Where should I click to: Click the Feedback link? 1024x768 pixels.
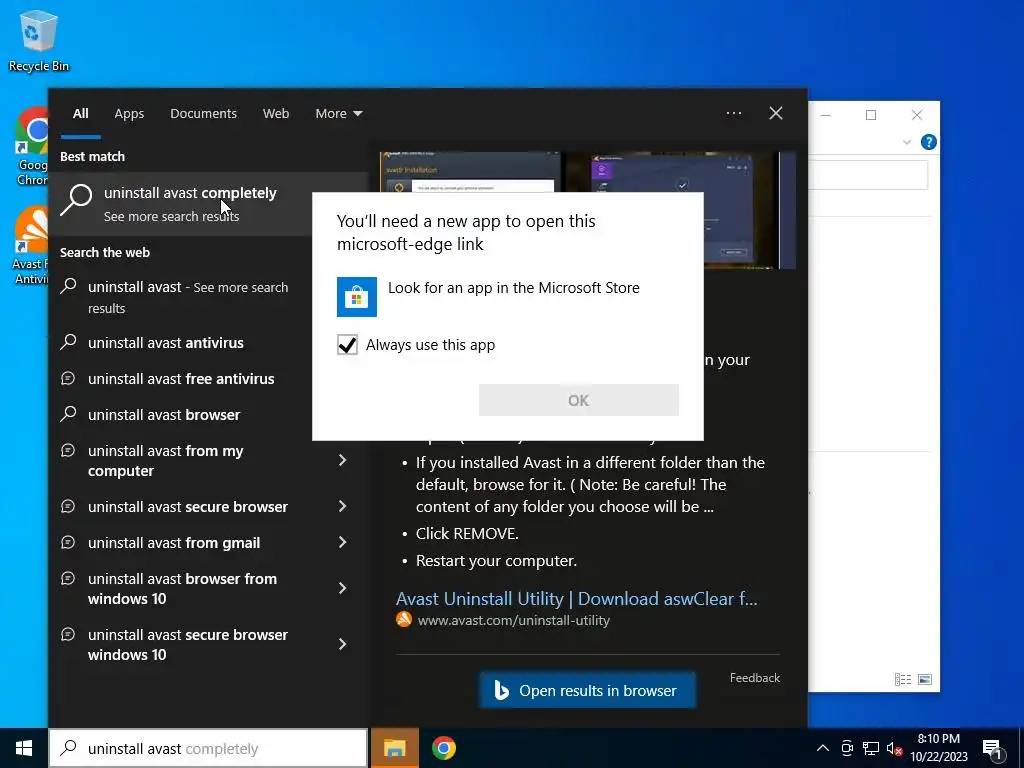click(754, 678)
